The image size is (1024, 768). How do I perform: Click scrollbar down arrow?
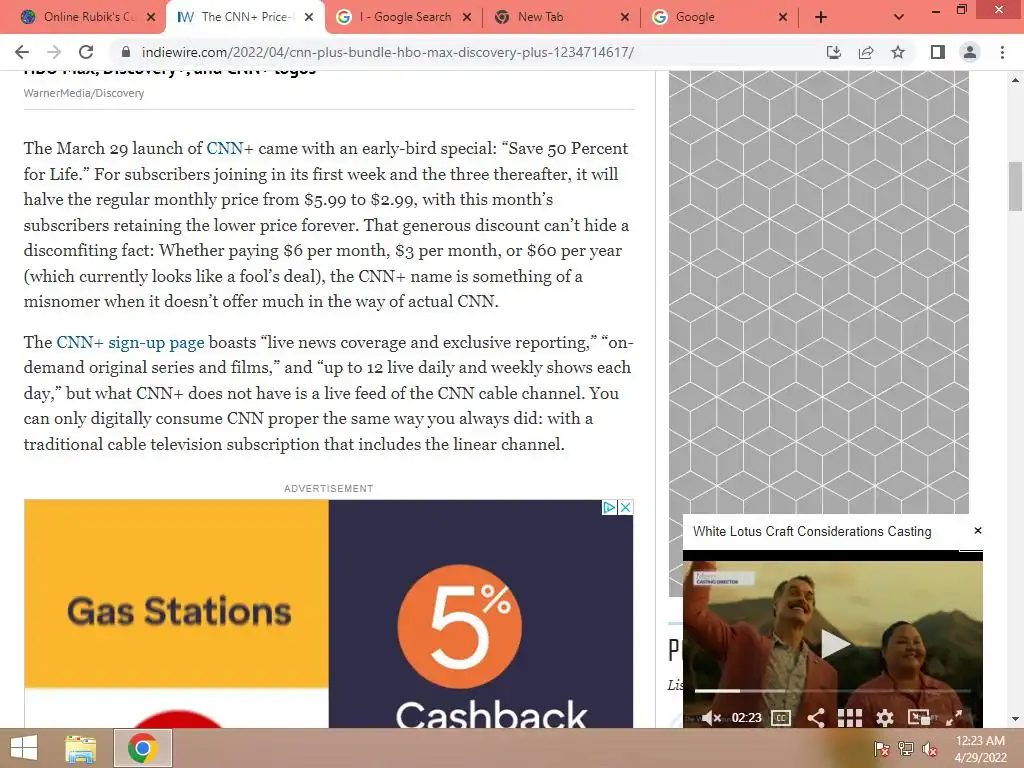(1015, 719)
